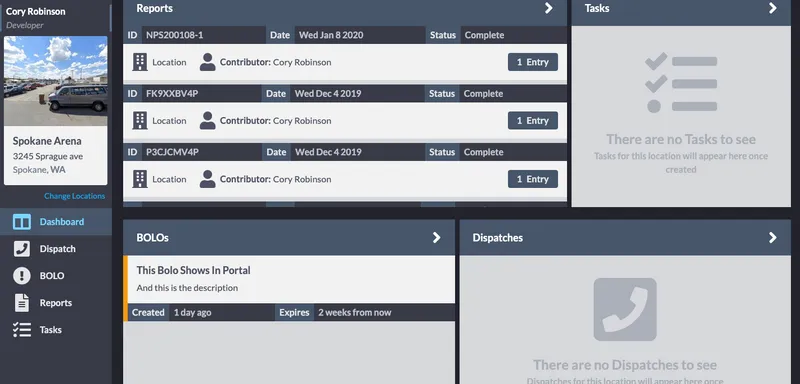Click the date Wed Jan 8 2020
The height and width of the screenshot is (384, 800).
(331, 35)
